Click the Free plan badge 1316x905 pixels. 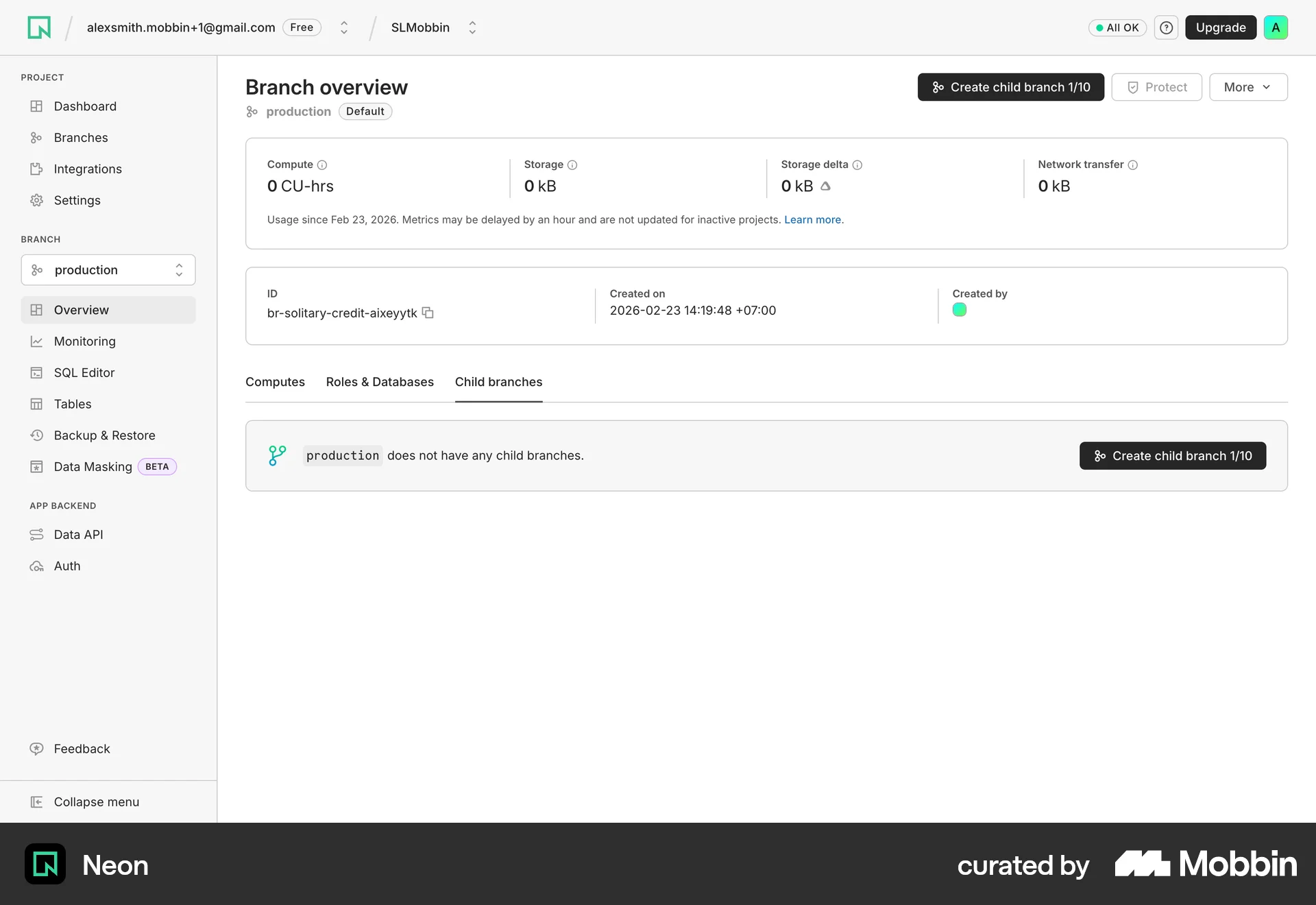(302, 27)
